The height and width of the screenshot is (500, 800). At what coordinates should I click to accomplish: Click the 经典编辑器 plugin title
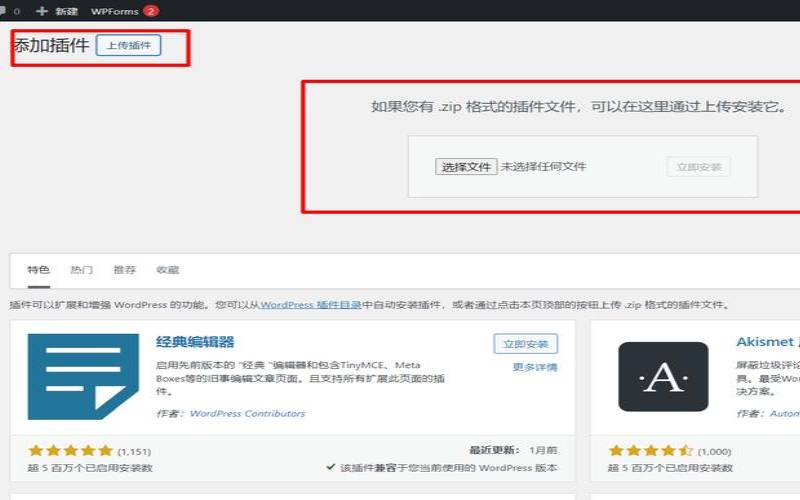point(195,341)
